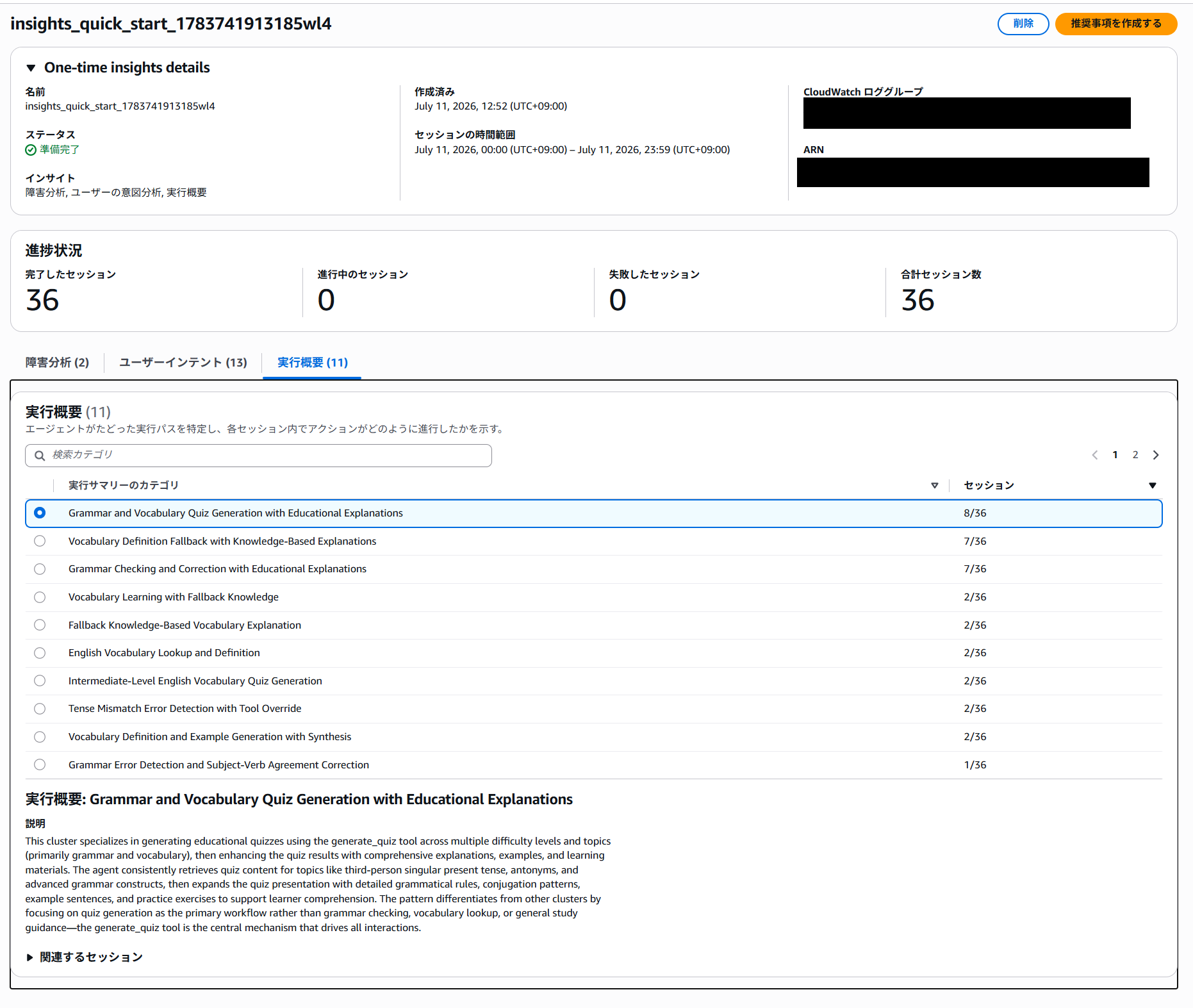
Task: Select Grammar Checking and Correction radio
Action: [40, 569]
